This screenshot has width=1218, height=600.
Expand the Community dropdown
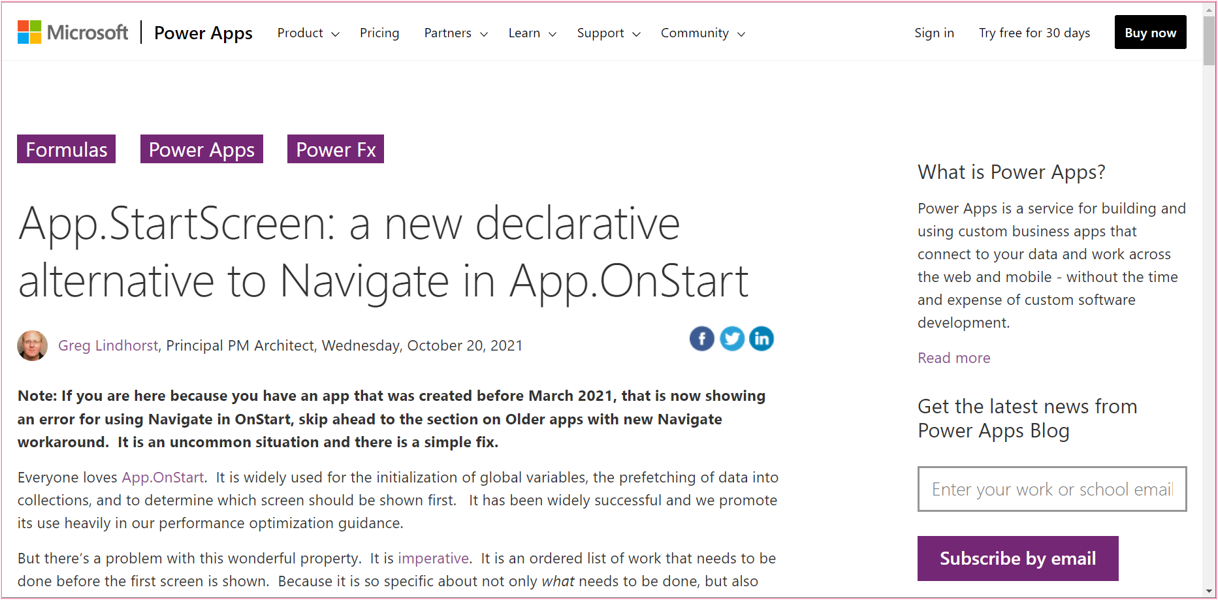coord(703,33)
